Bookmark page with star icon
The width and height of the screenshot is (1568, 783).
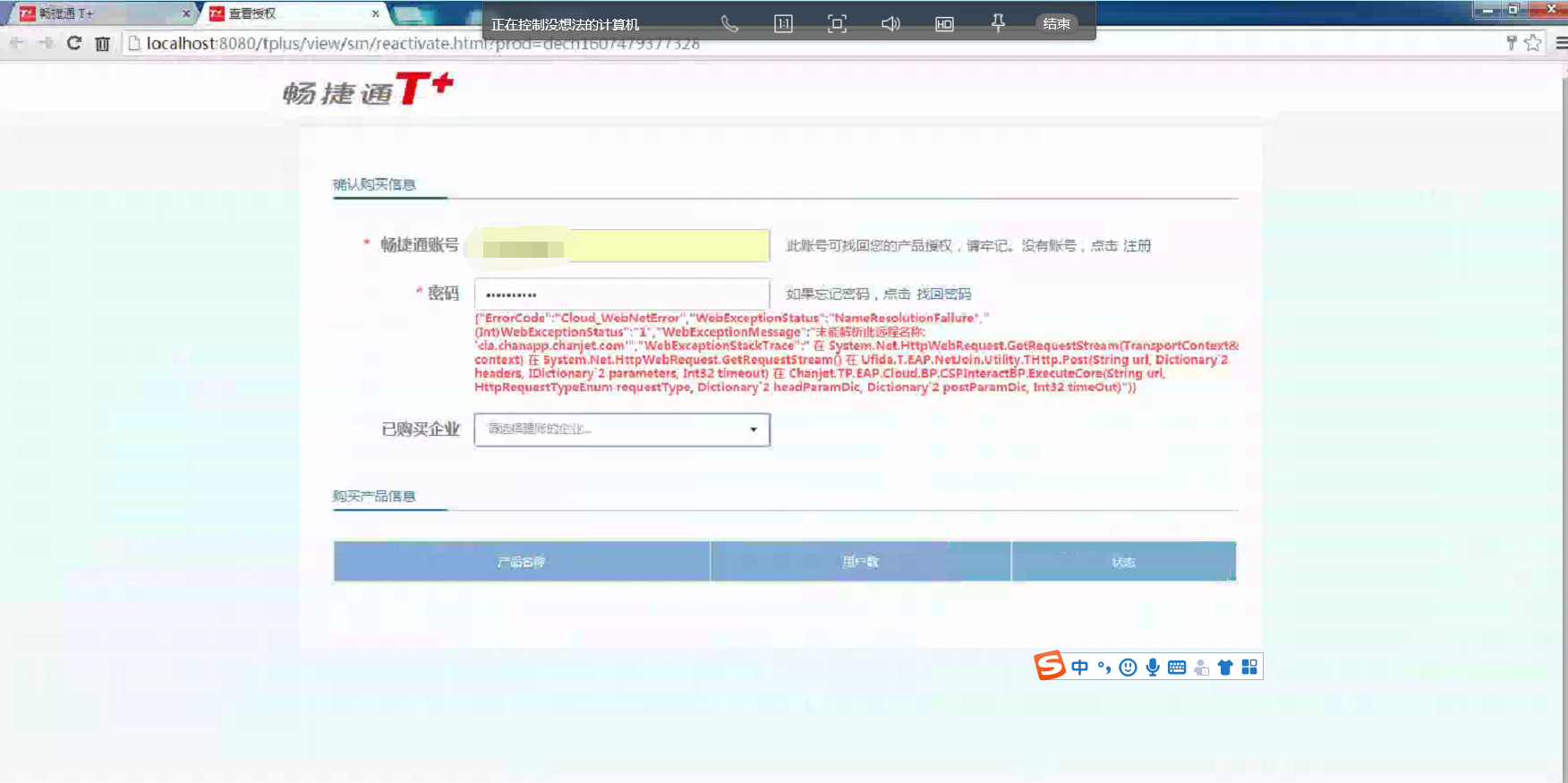point(1533,43)
